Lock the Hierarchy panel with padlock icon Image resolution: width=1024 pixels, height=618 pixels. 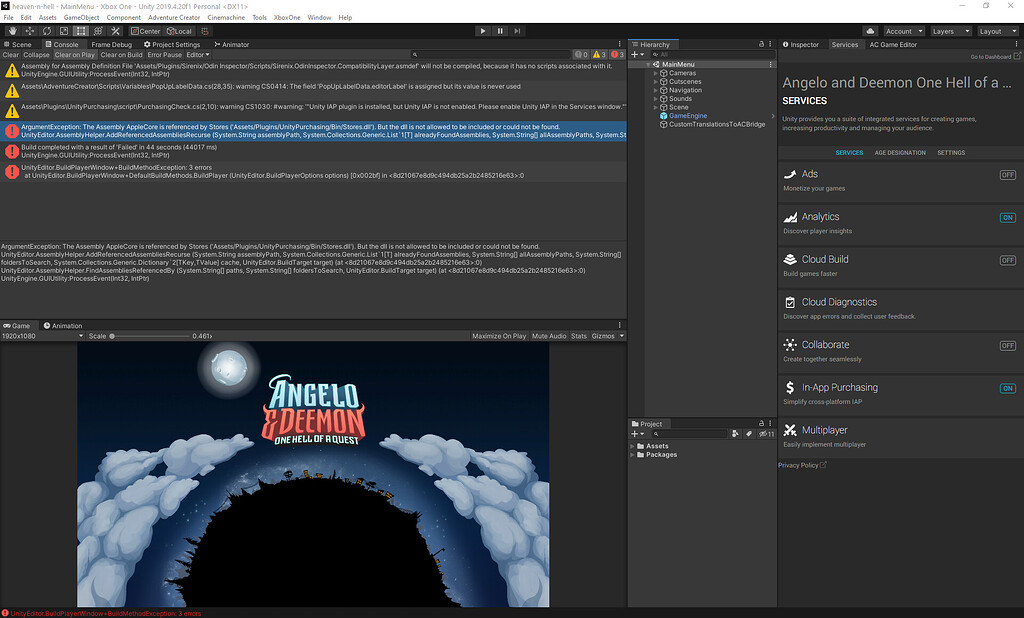pyautogui.click(x=759, y=45)
